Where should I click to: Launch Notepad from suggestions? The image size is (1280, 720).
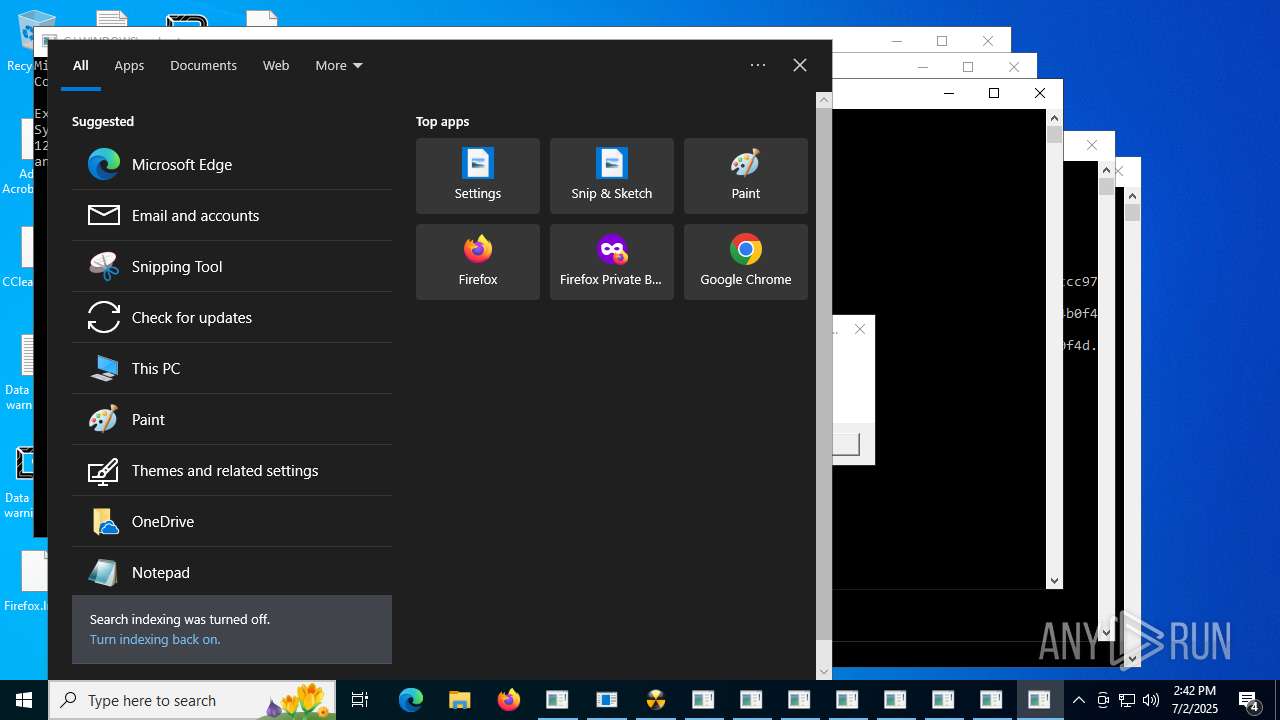(232, 572)
